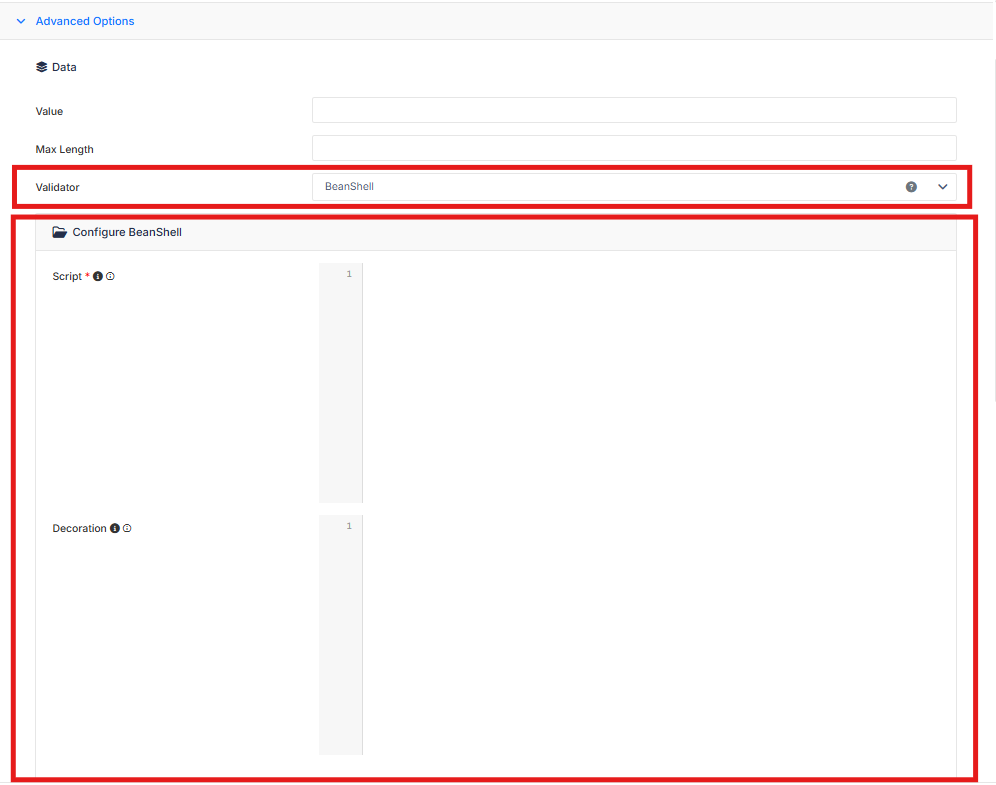This screenshot has height=785, width=996.
Task: Click the Validator help question-mark icon
Action: click(x=911, y=187)
